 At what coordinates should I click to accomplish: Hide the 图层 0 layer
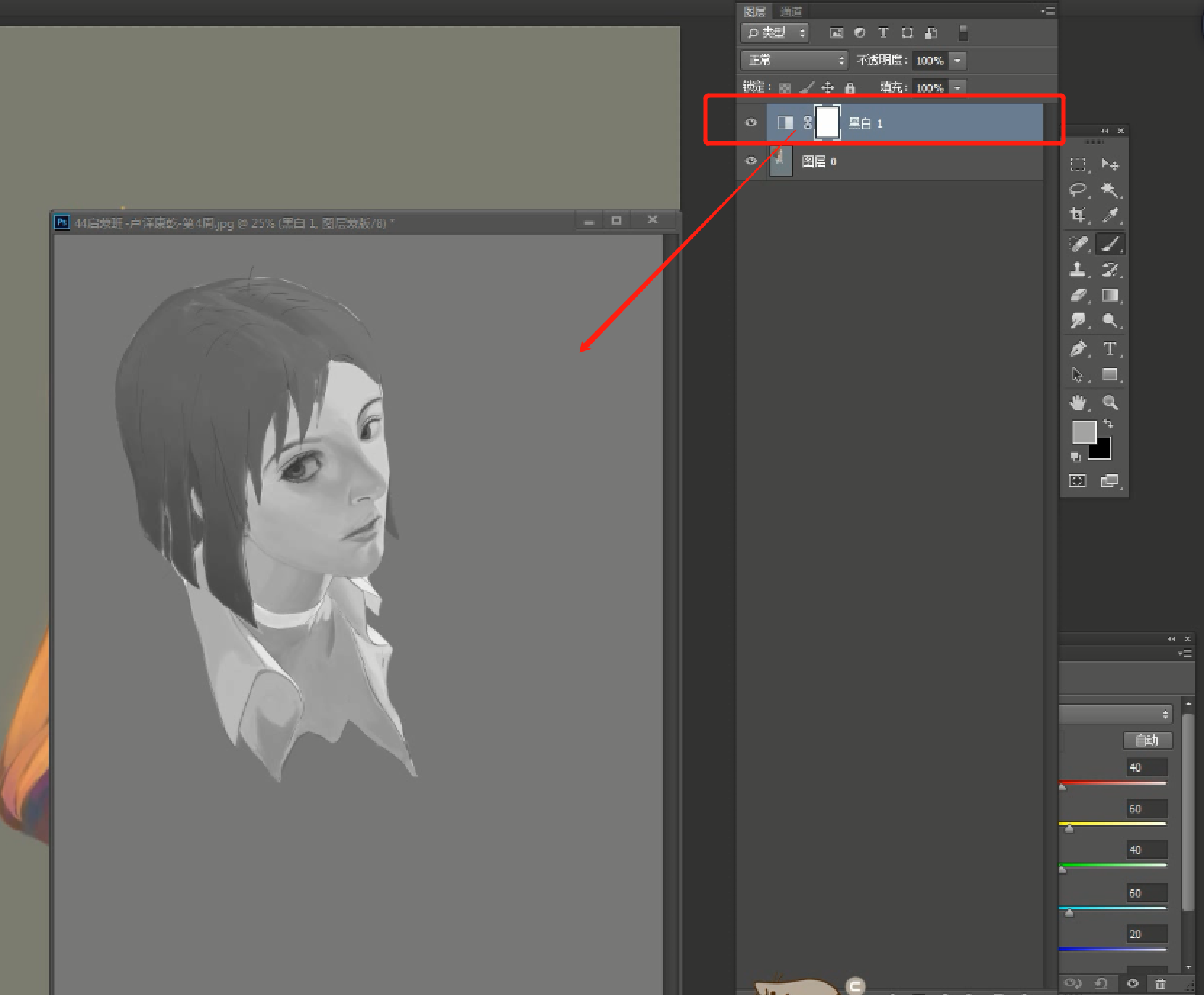pyautogui.click(x=751, y=161)
